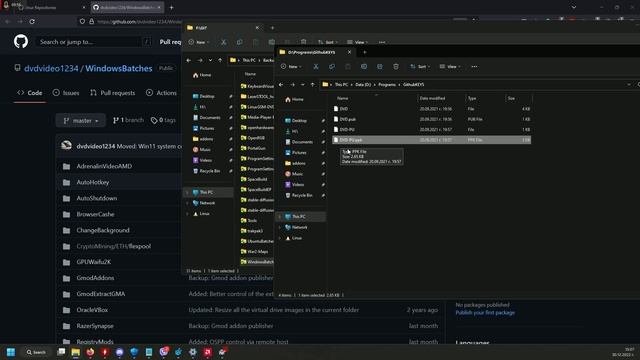Open New dropdown in back Explorer window
Viewport: 640px width, 360px height.
198,42
